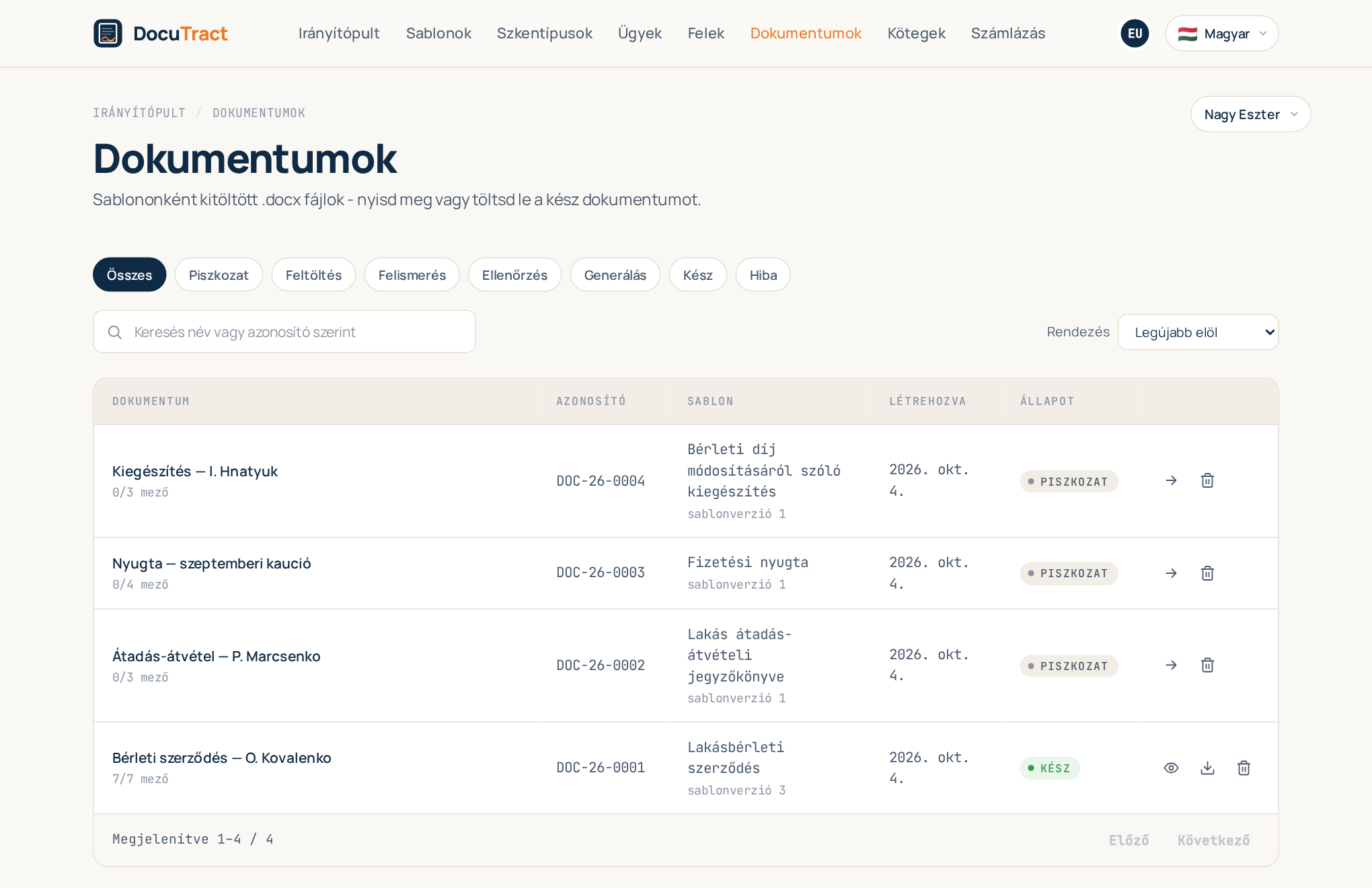Screen dimensions: 1372x888
Task: Go to Irányítópult in the navigation
Action: [339, 34]
